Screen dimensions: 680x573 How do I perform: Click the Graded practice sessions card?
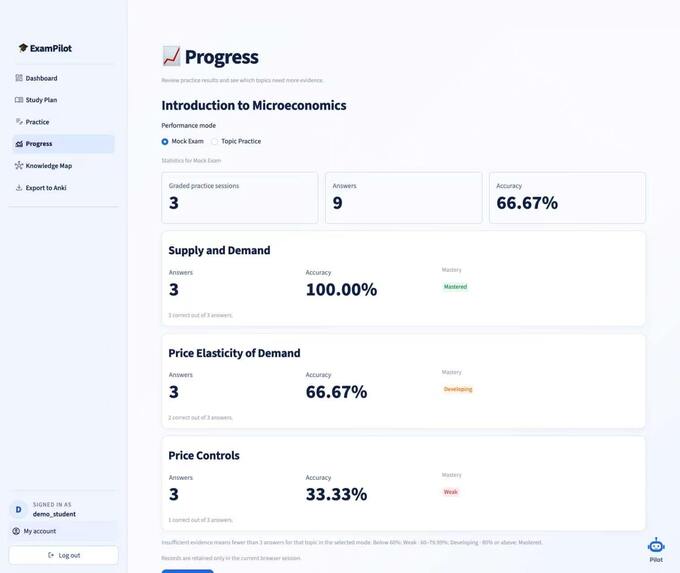coord(240,198)
